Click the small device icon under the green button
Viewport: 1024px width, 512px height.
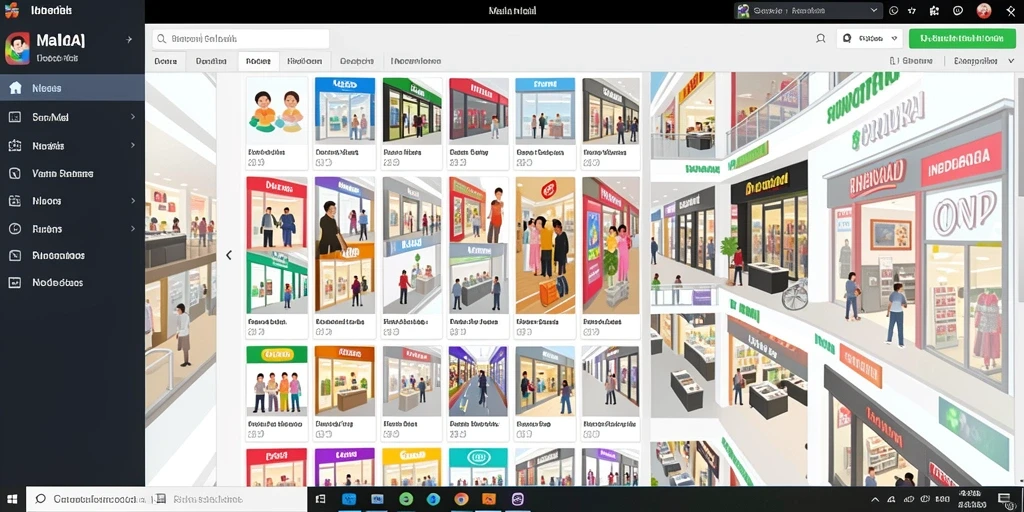tap(894, 61)
